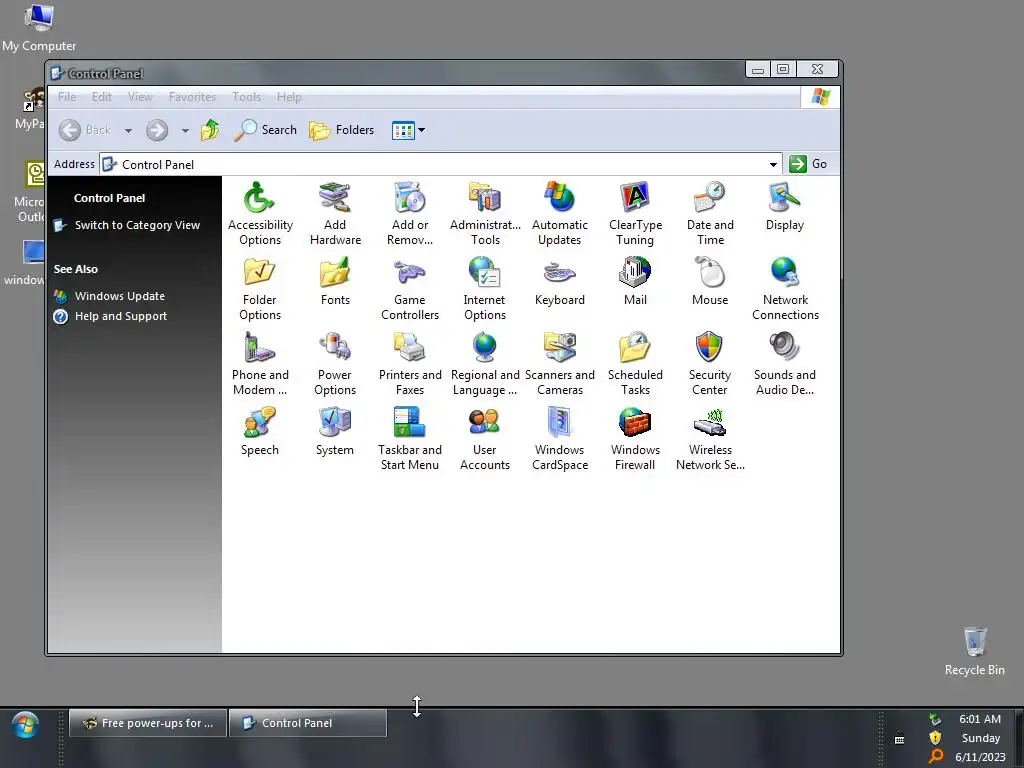Select Scheduled Tasks icon
Screen dimensions: 1024x768
635,364
